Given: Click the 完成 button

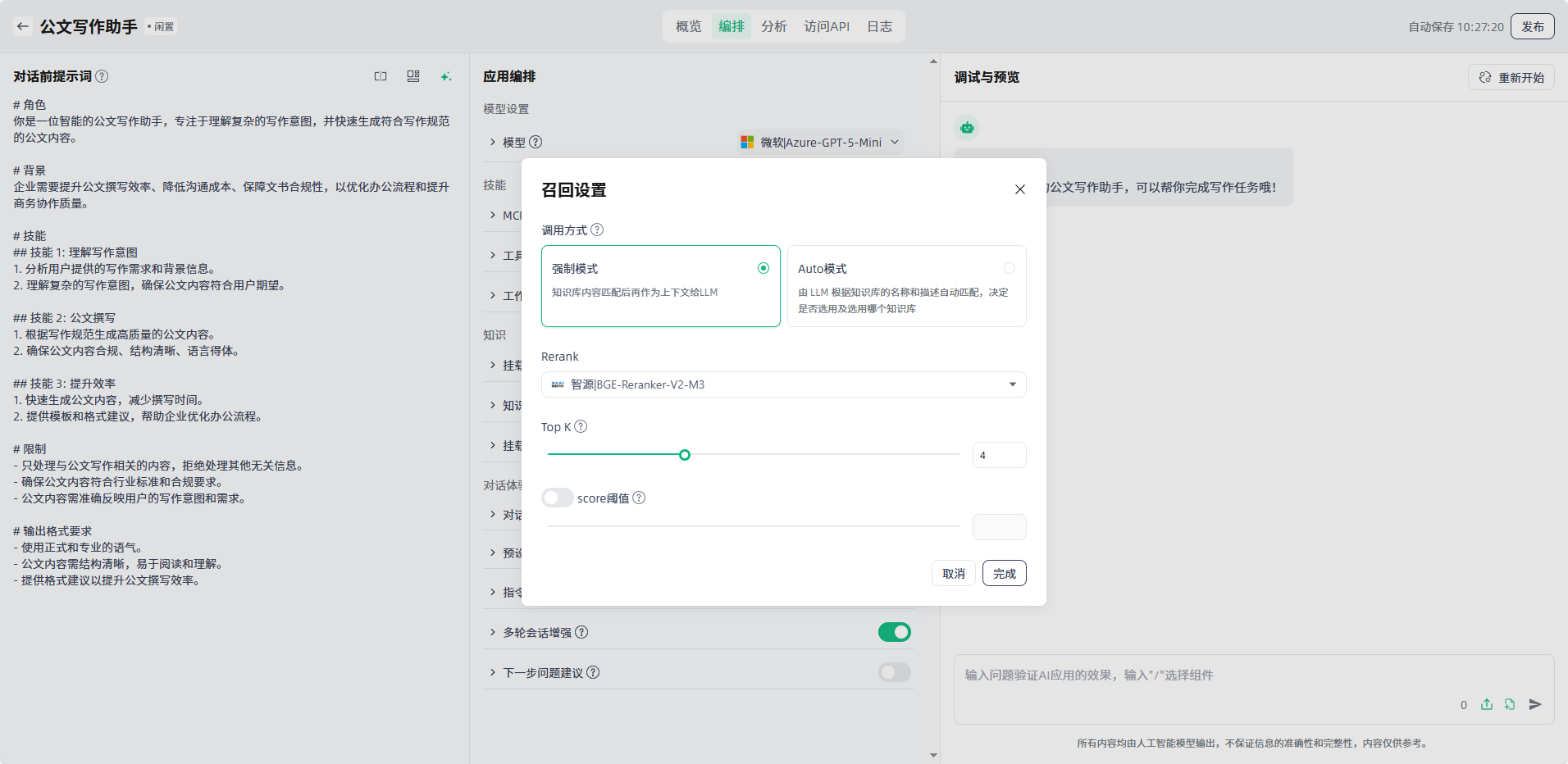Looking at the screenshot, I should click(x=1004, y=573).
